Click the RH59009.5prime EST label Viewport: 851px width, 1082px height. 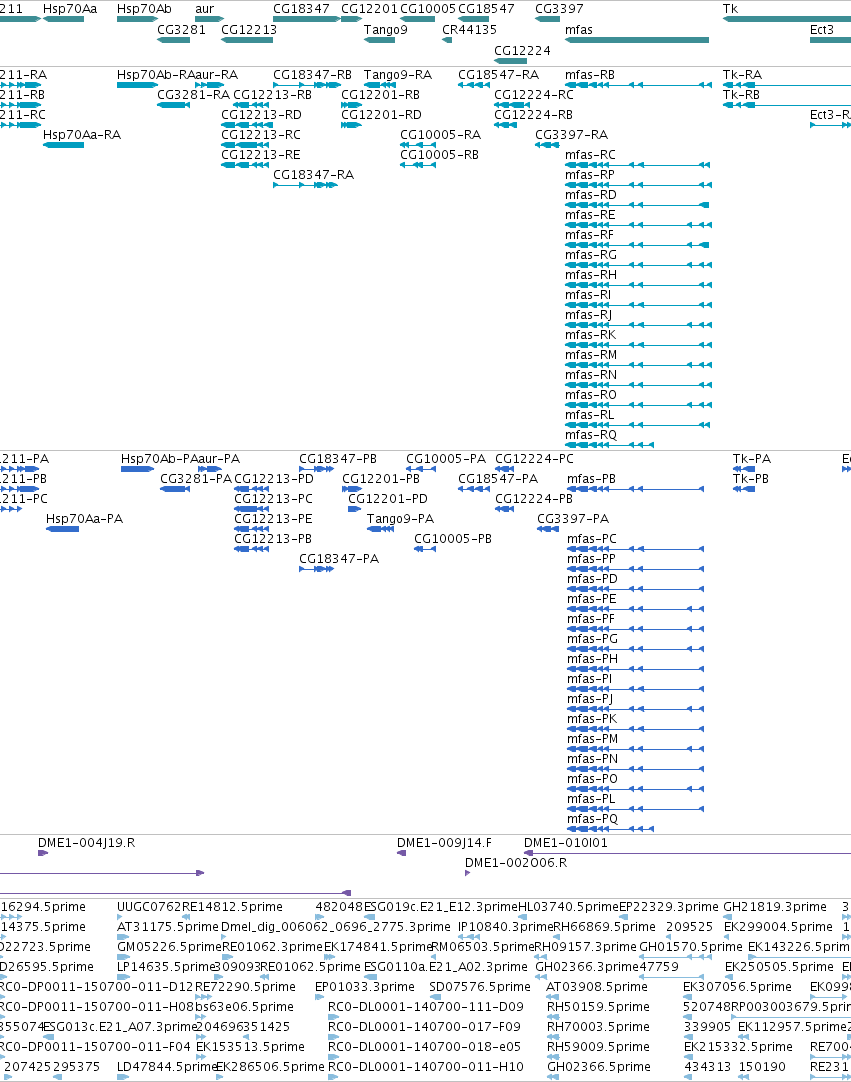point(598,1047)
